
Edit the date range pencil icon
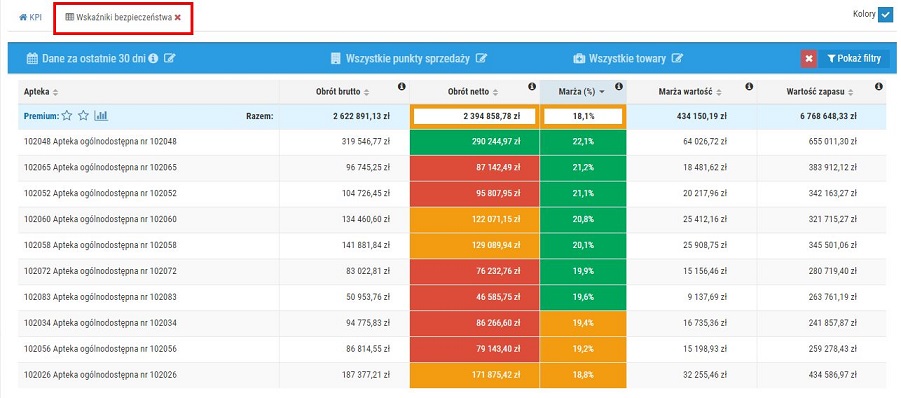tap(169, 58)
